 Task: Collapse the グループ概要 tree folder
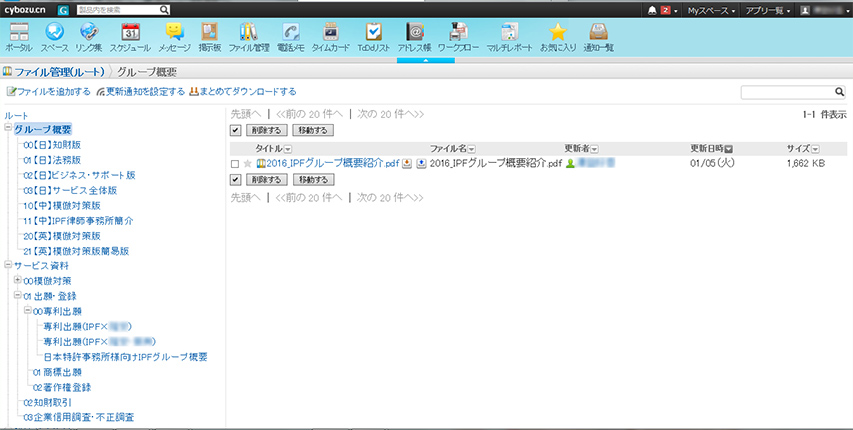coord(9,128)
